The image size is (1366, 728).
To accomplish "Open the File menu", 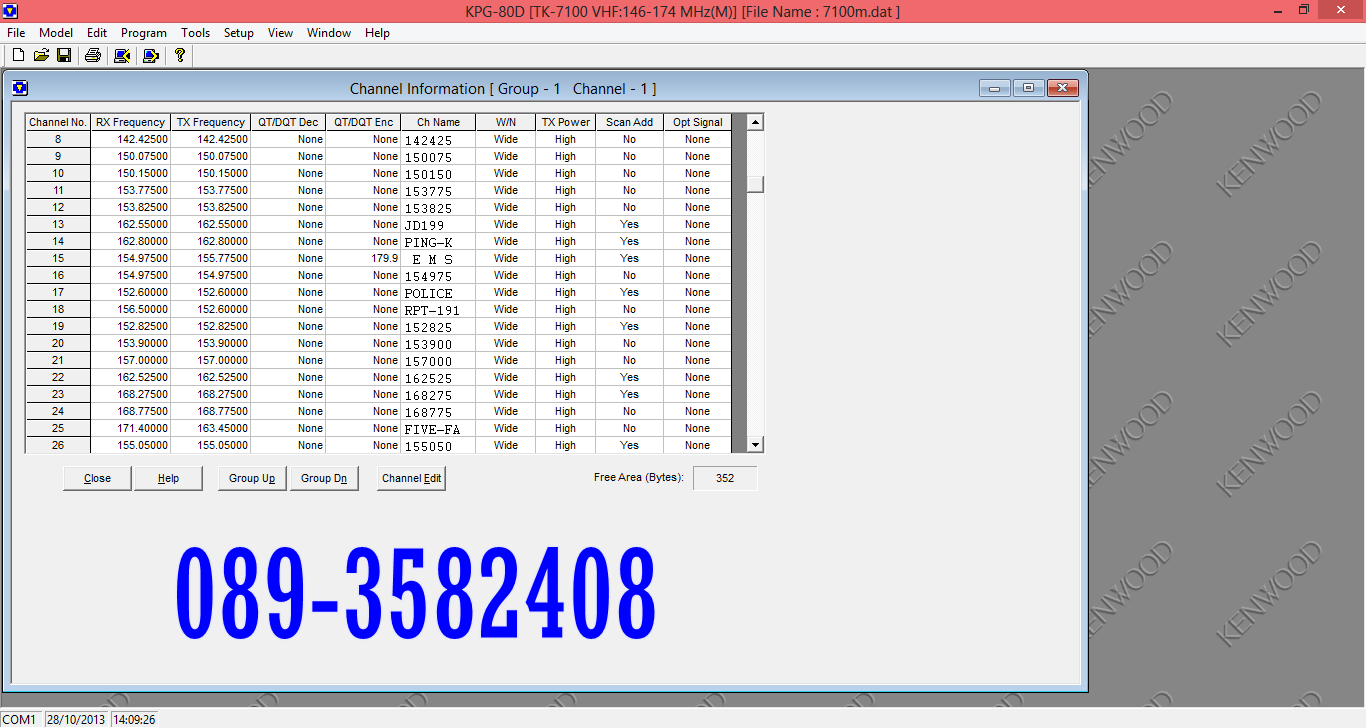I will tap(16, 33).
